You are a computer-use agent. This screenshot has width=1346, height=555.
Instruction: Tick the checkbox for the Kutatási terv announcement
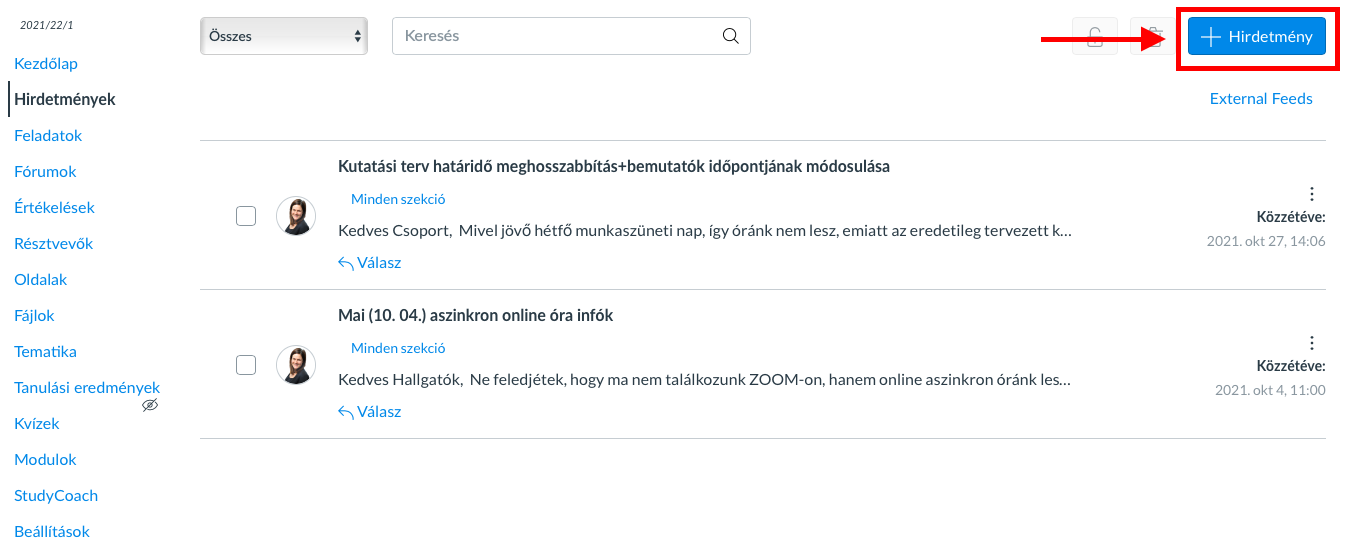click(x=246, y=216)
